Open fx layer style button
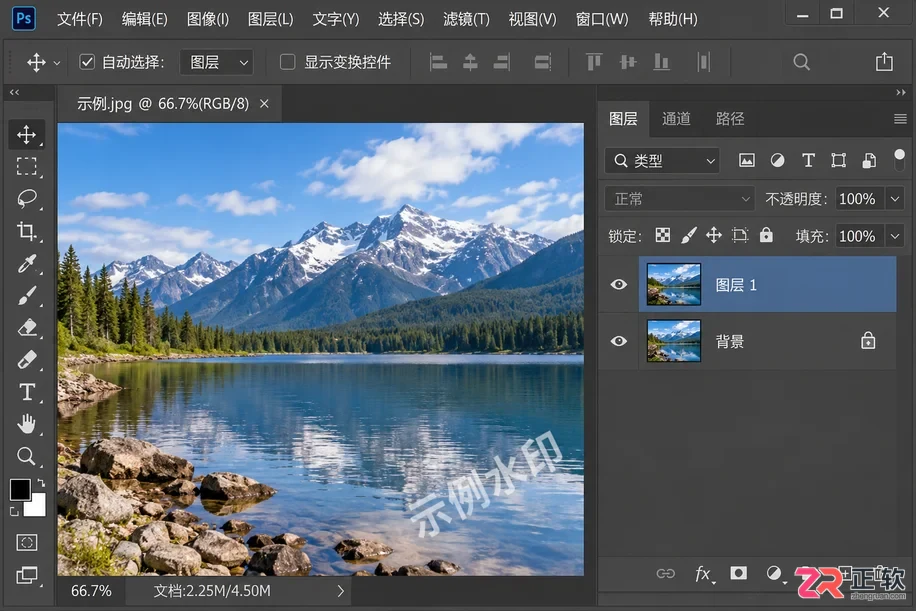 (703, 574)
